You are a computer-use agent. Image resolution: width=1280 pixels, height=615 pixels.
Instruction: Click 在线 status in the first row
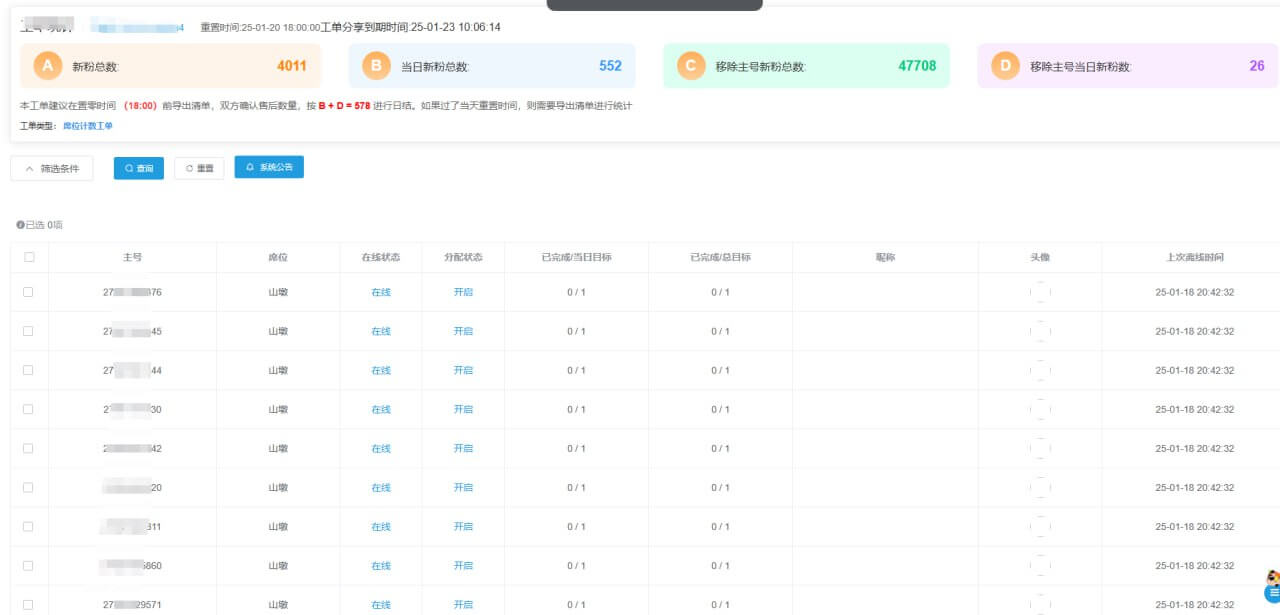381,292
